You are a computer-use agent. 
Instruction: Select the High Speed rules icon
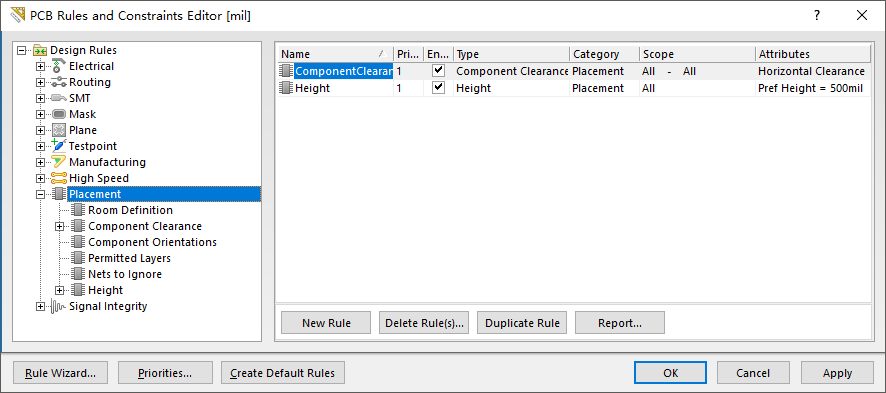pos(59,178)
